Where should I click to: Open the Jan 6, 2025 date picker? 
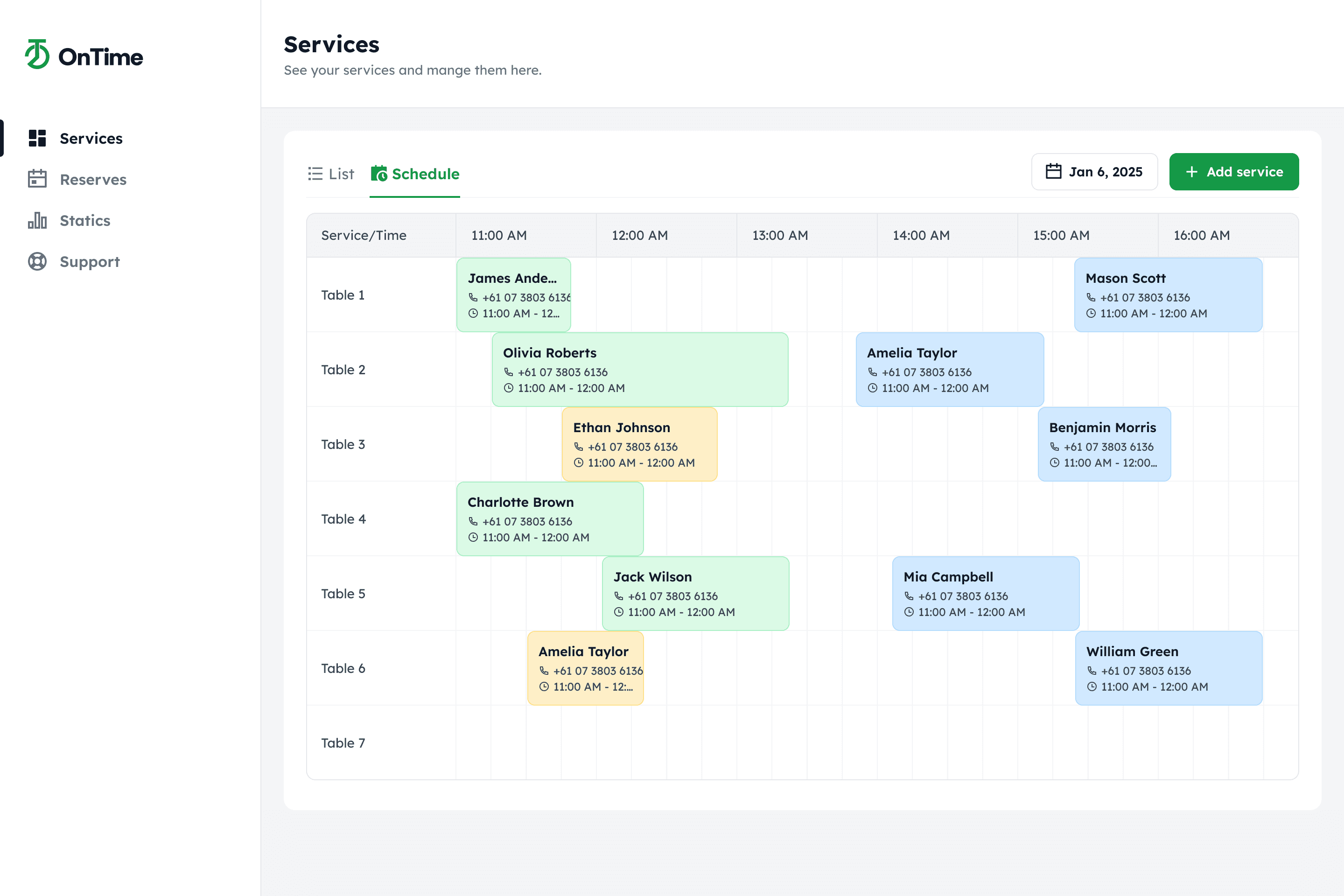point(1094,172)
